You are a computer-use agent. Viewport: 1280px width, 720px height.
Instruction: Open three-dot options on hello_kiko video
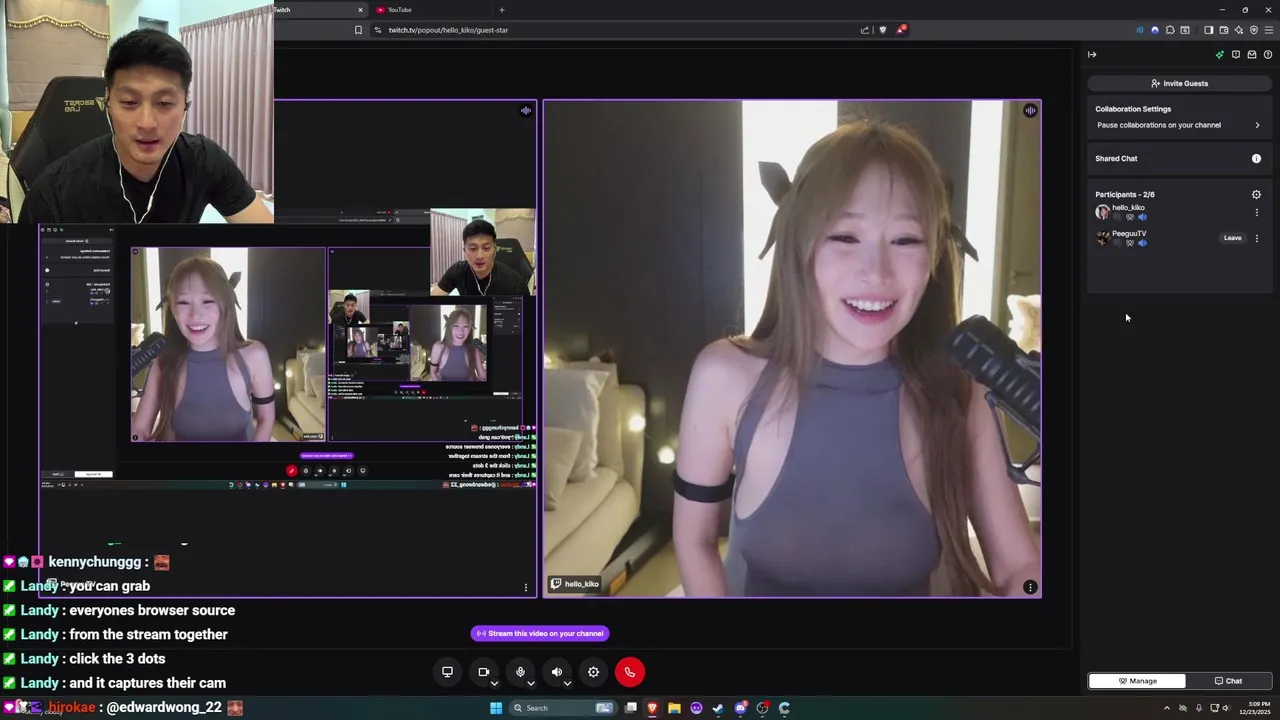[x=1030, y=587]
